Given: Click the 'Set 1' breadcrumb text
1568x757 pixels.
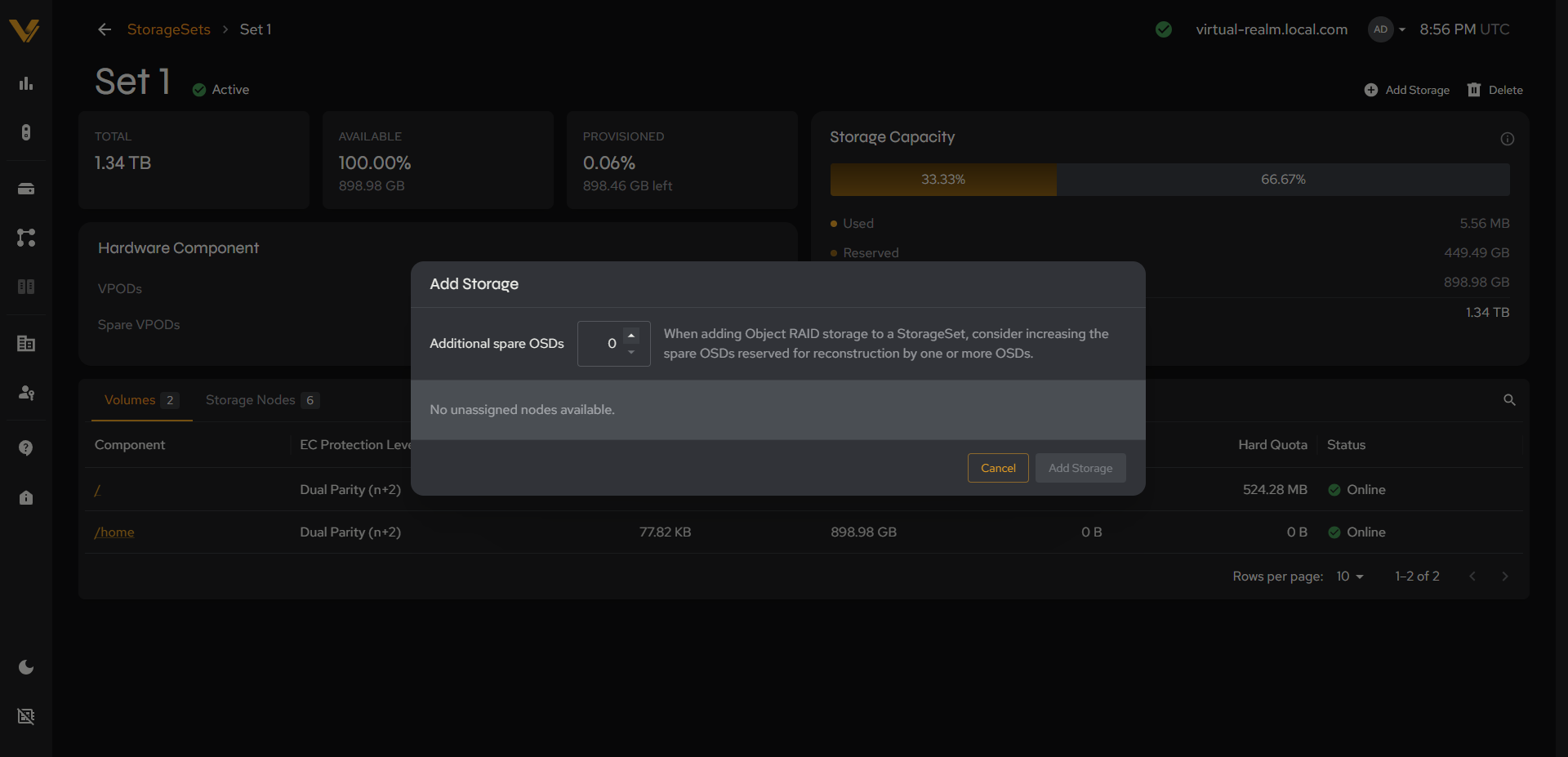Looking at the screenshot, I should (256, 29).
